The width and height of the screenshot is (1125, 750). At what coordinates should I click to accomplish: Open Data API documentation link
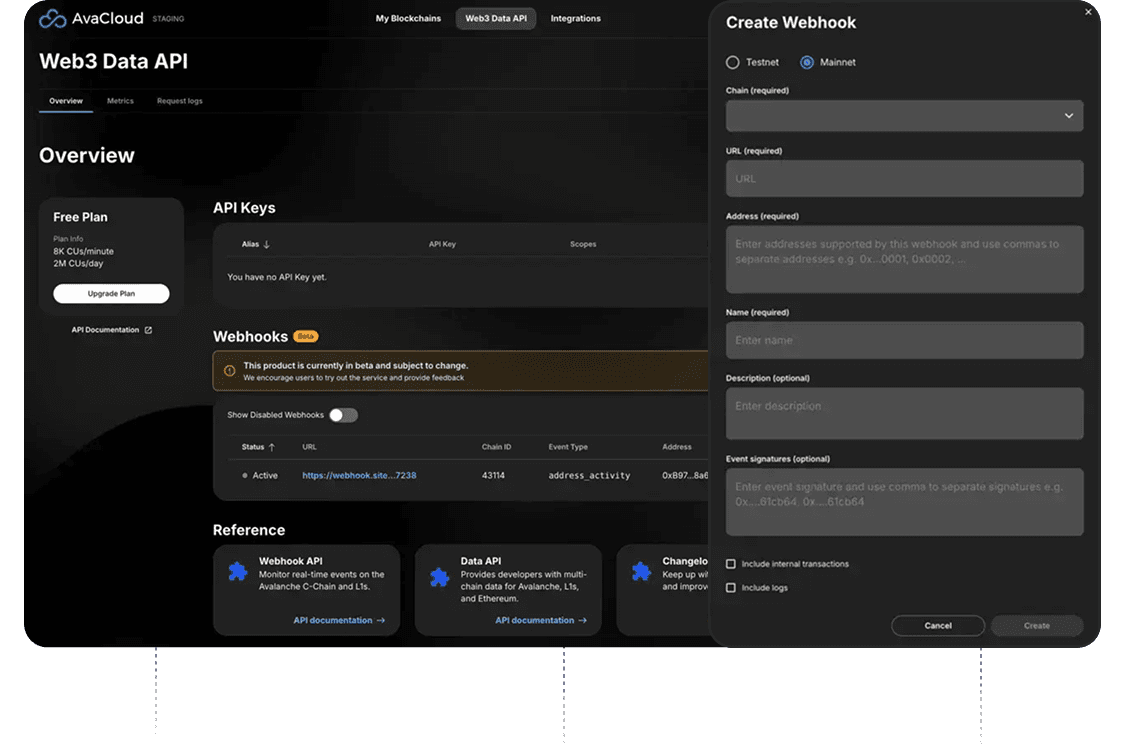[541, 621]
